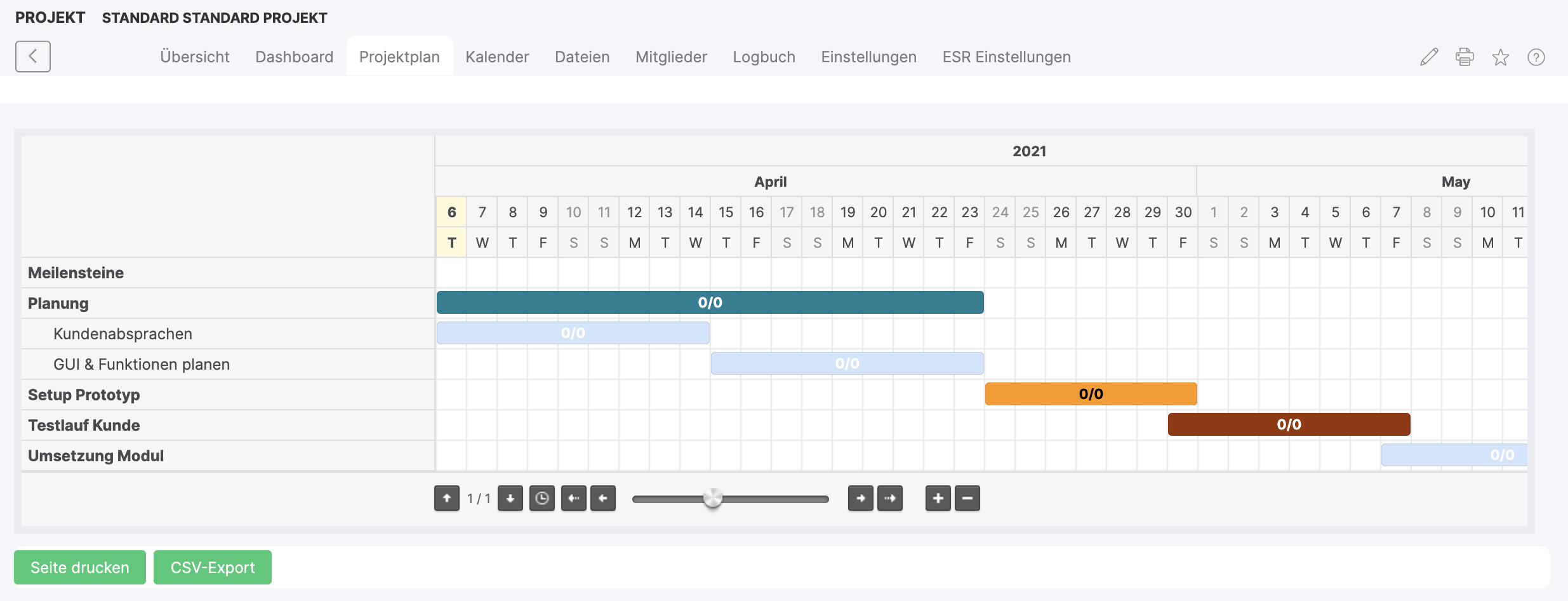Click the Planung row label
The image size is (1568, 601).
[x=58, y=304]
